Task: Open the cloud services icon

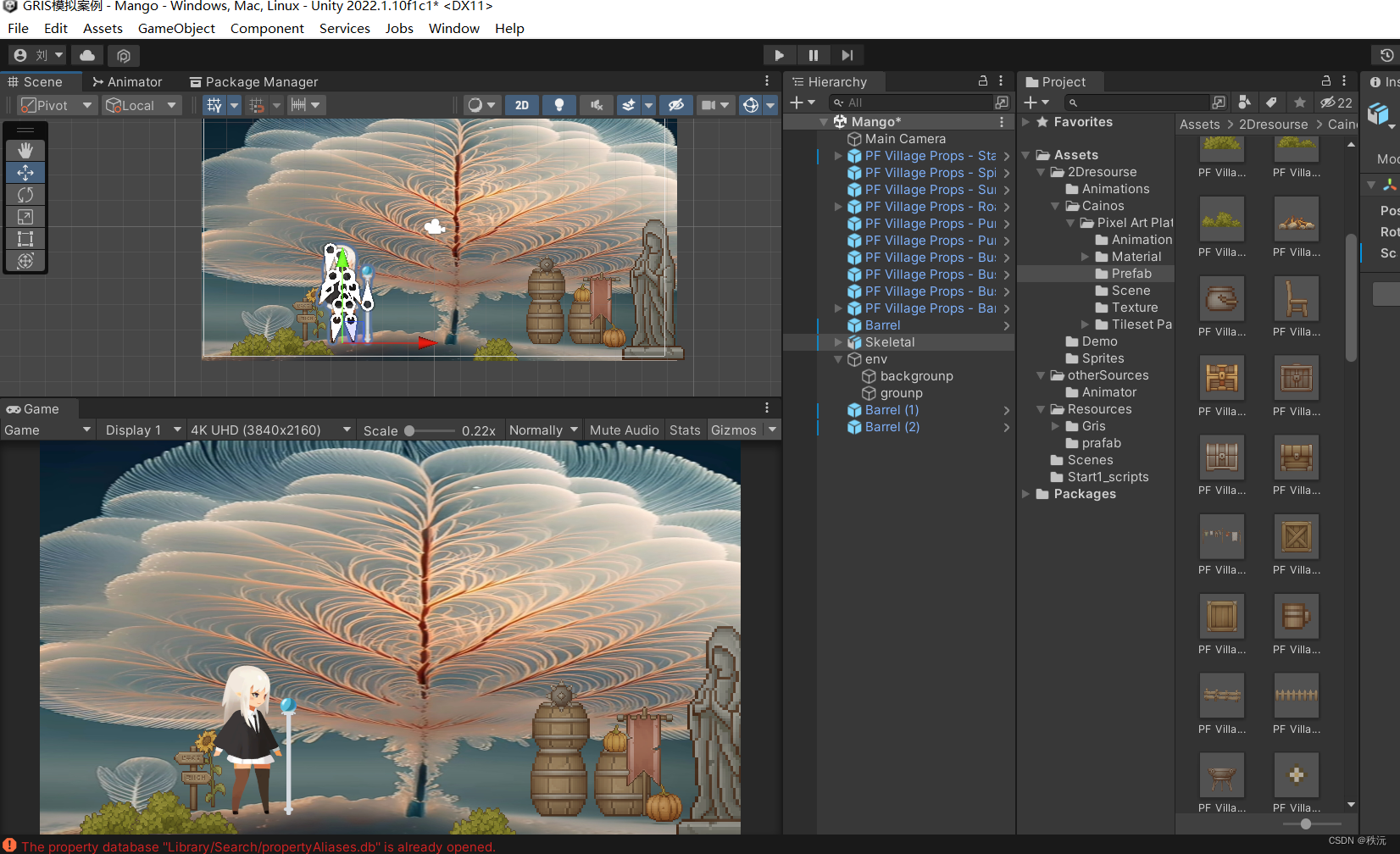Action: tap(87, 55)
